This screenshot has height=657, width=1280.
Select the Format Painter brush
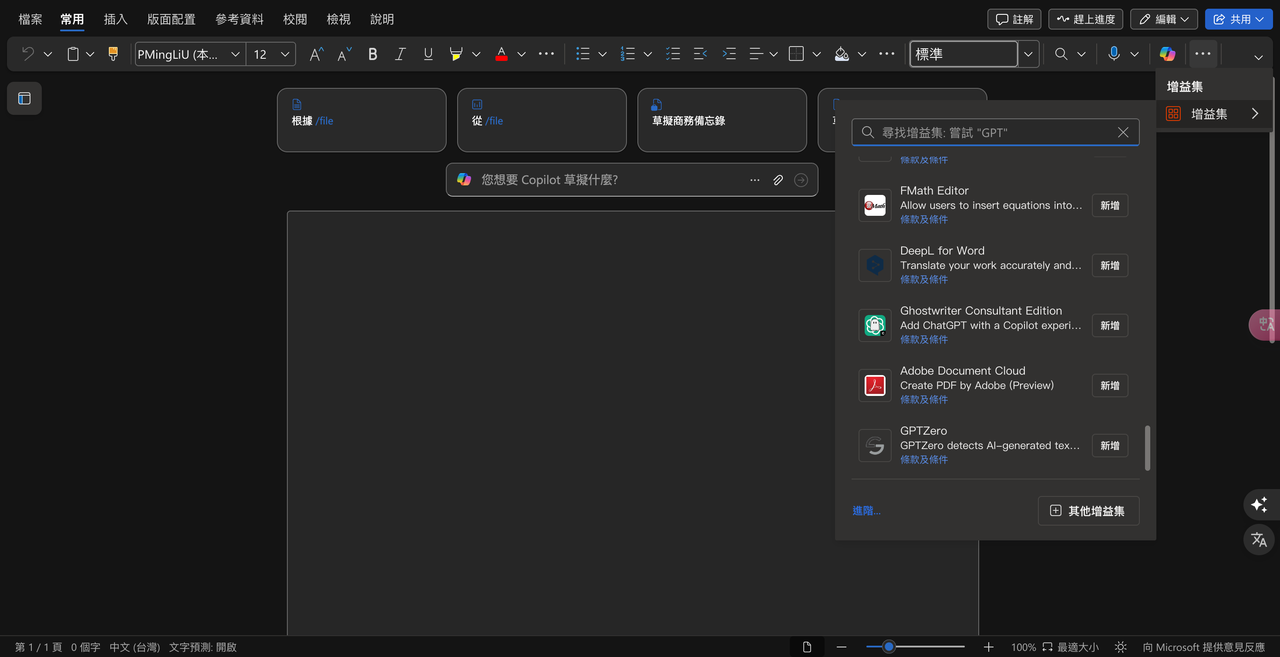[113, 54]
